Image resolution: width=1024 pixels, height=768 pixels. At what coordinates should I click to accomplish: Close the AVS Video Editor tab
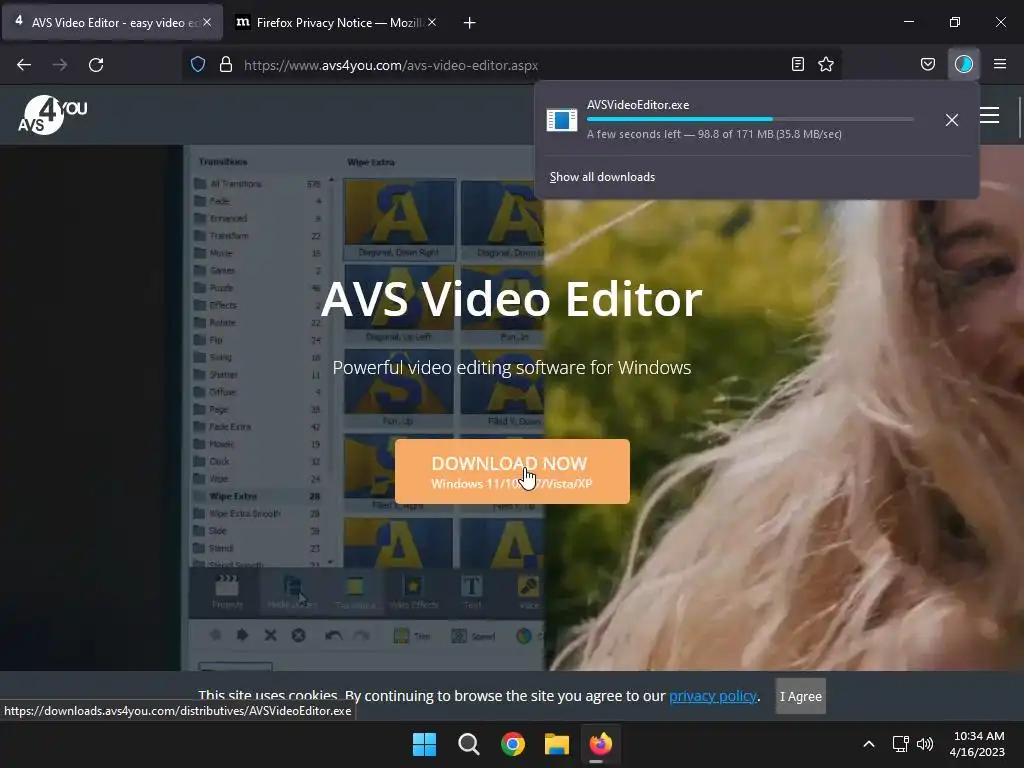[207, 22]
